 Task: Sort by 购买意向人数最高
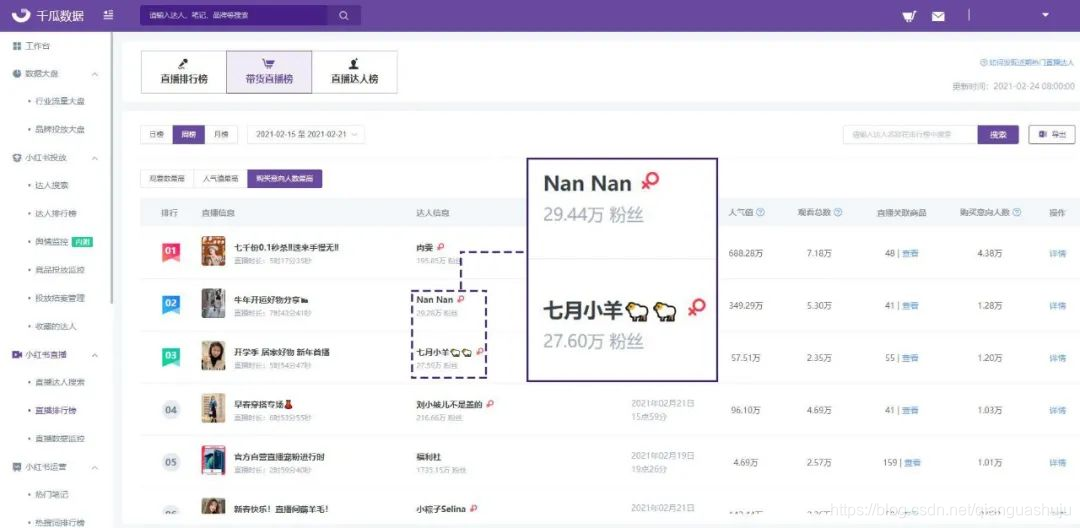pos(284,178)
